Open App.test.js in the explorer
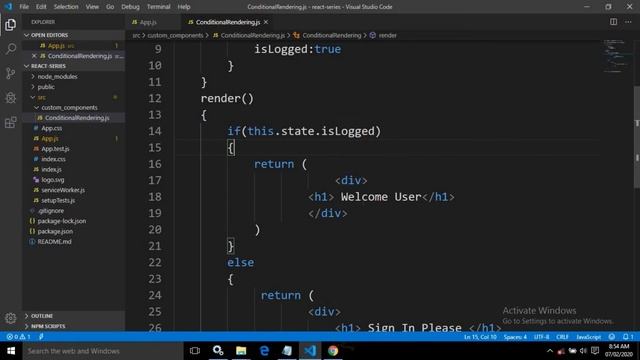Screen dimensions: 640x360 55,149
